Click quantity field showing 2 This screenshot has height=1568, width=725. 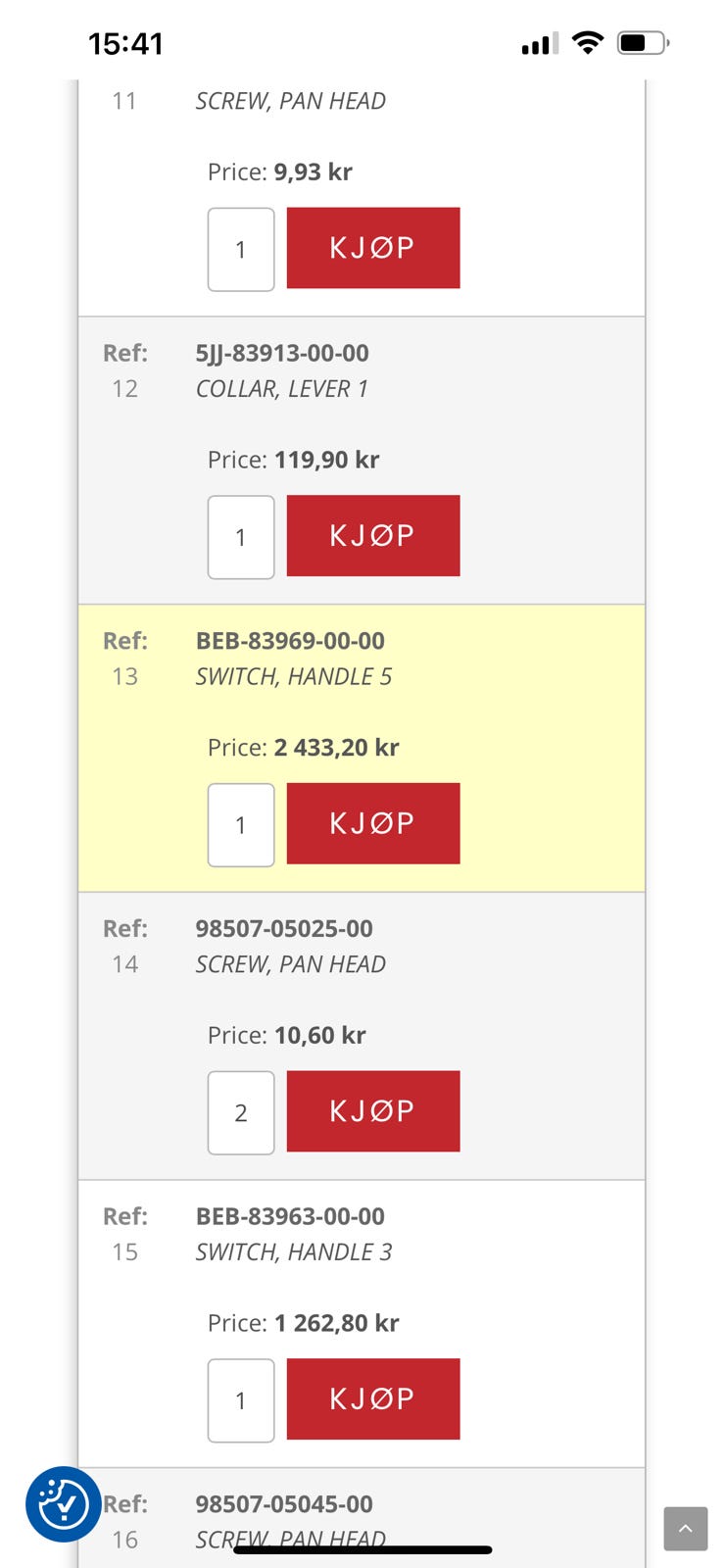tap(241, 1112)
